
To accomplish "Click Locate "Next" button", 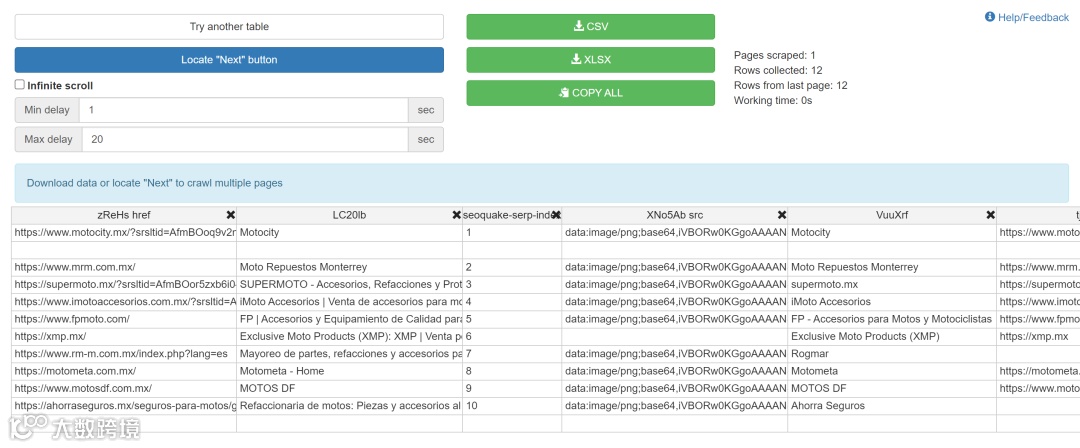I will (229, 60).
